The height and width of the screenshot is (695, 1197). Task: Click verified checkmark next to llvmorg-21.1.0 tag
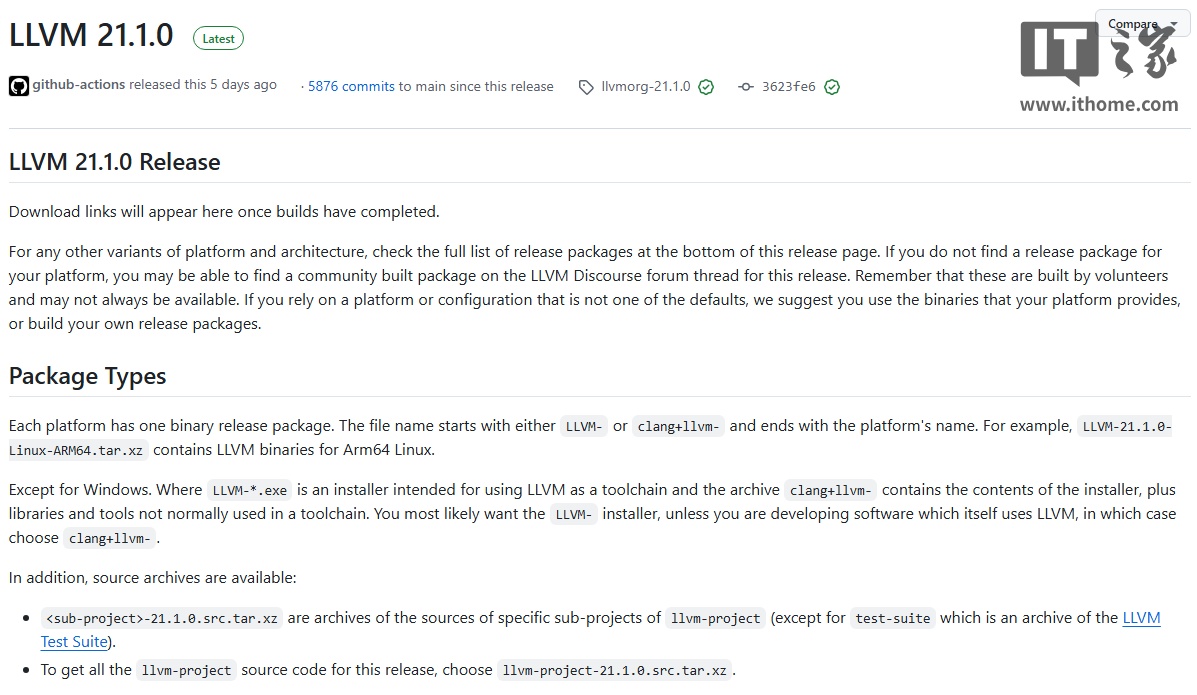[706, 87]
